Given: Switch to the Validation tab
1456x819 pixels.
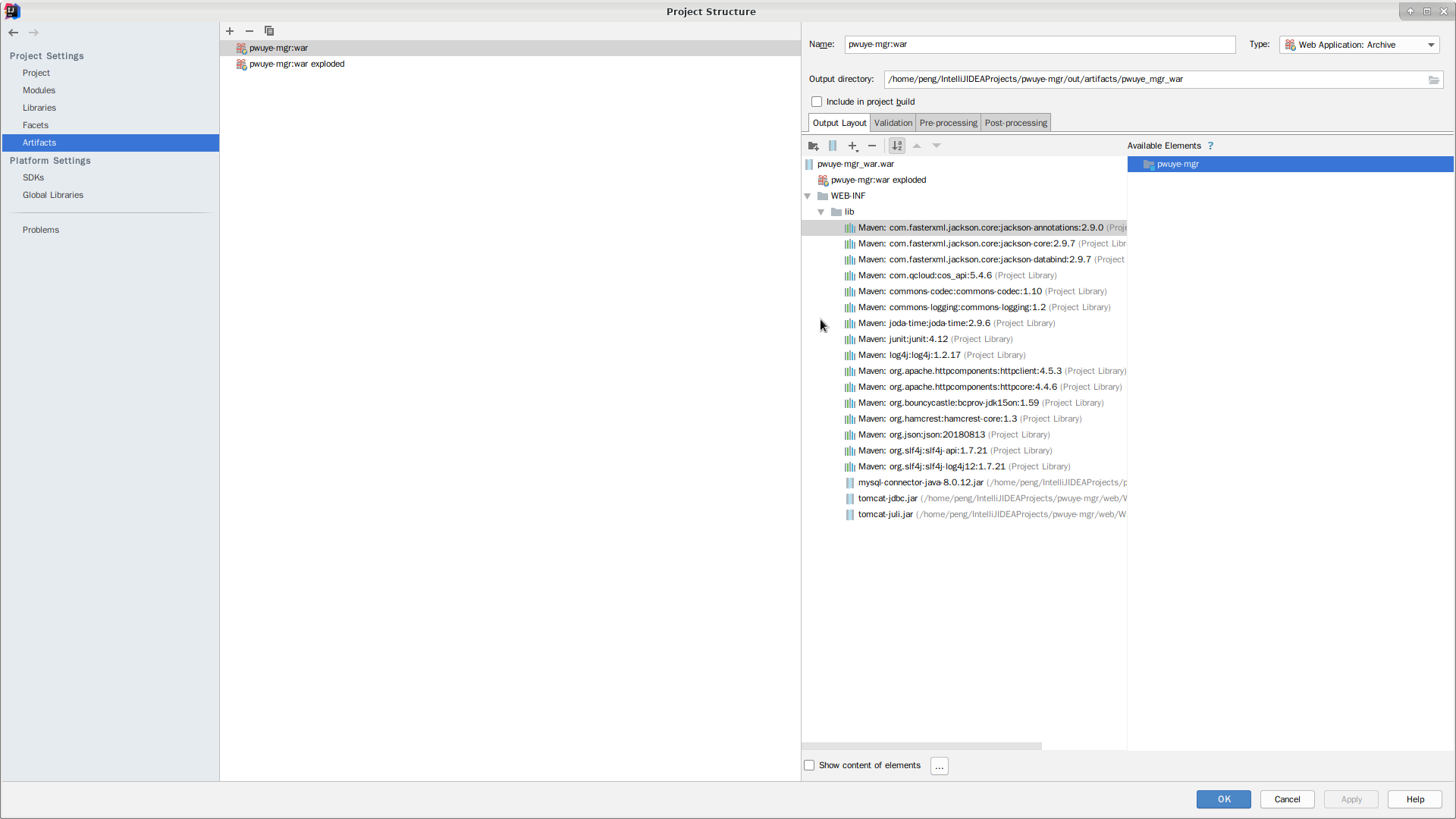Looking at the screenshot, I should tap(893, 123).
